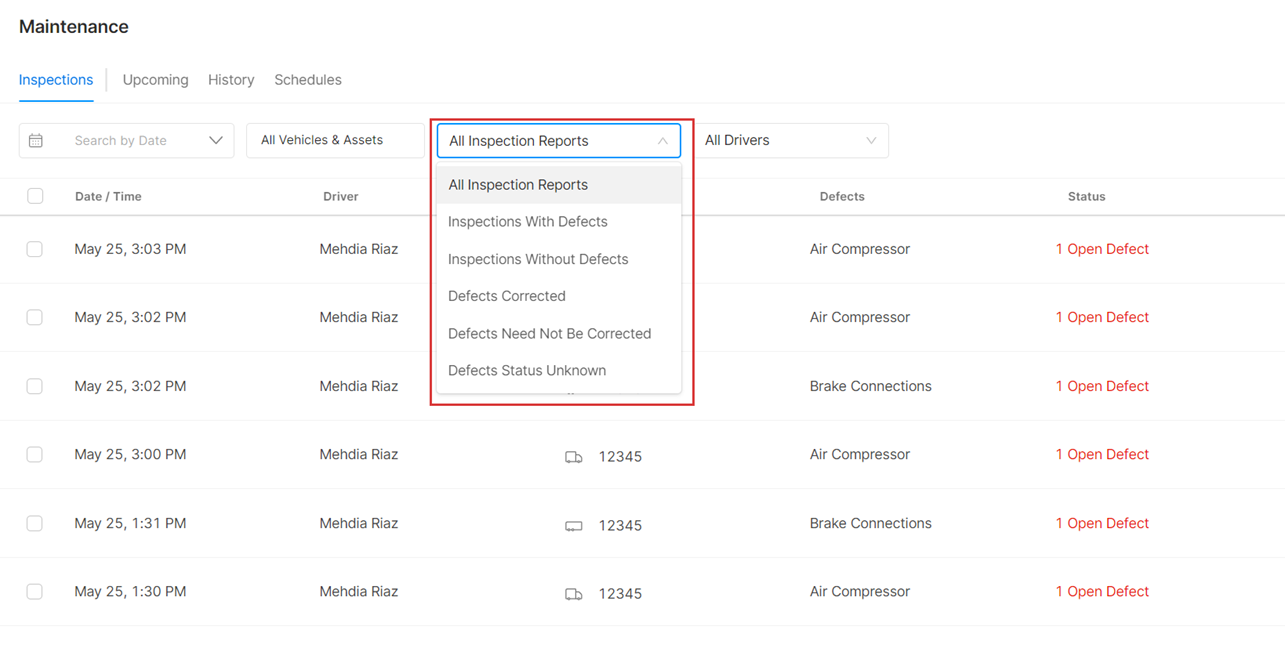This screenshot has width=1285, height=648.
Task: Filter by Defects Status Unknown
Action: point(559,370)
